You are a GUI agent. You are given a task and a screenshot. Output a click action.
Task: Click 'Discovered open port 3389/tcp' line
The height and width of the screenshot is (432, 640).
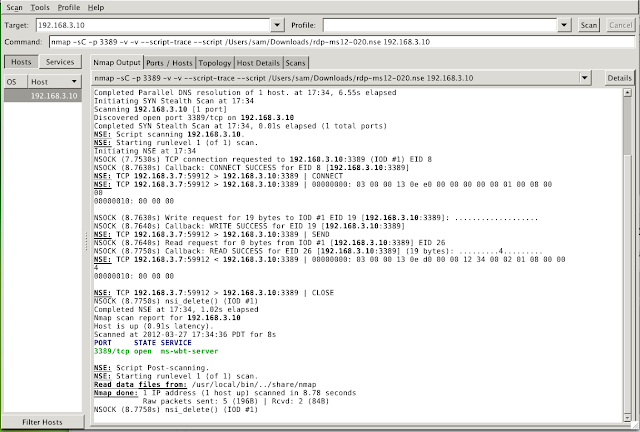point(193,118)
